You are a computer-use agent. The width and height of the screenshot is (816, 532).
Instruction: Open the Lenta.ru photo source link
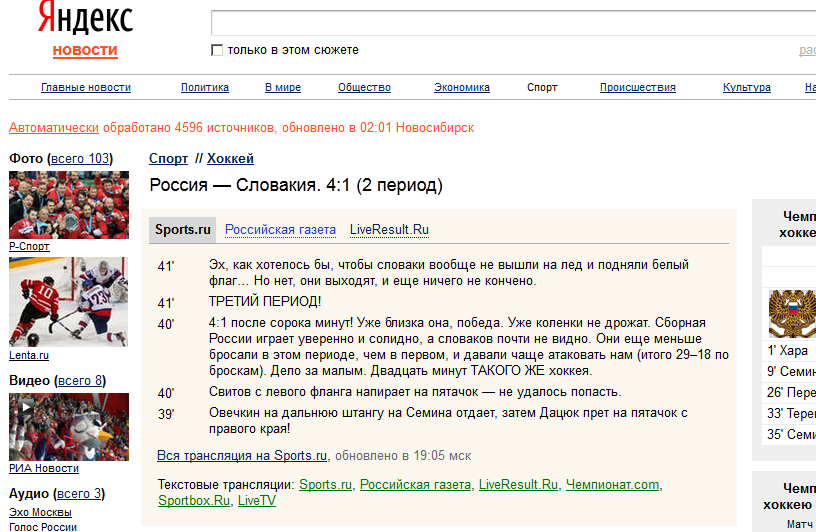(29, 355)
